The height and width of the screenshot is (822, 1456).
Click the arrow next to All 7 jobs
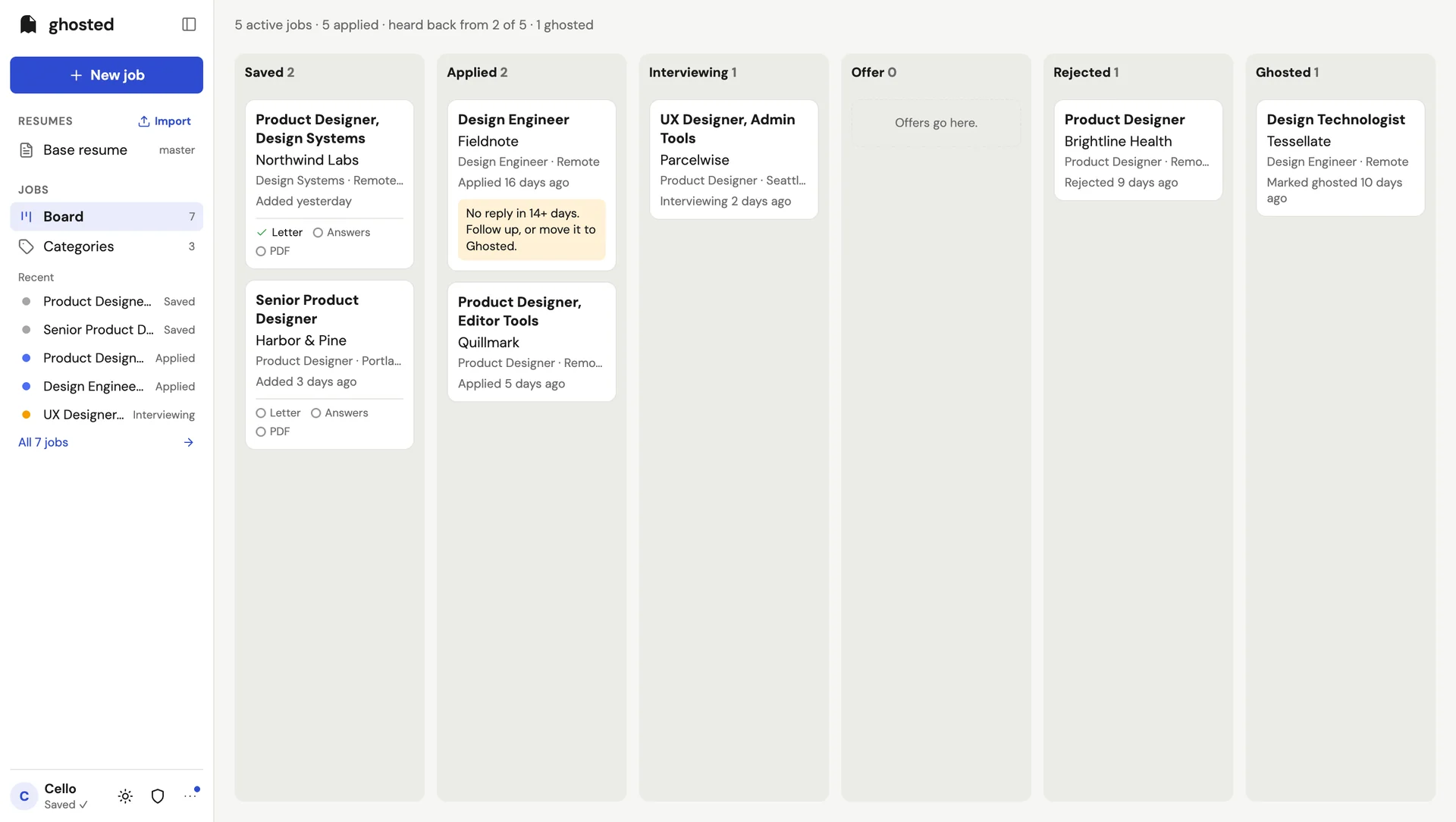pyautogui.click(x=189, y=442)
